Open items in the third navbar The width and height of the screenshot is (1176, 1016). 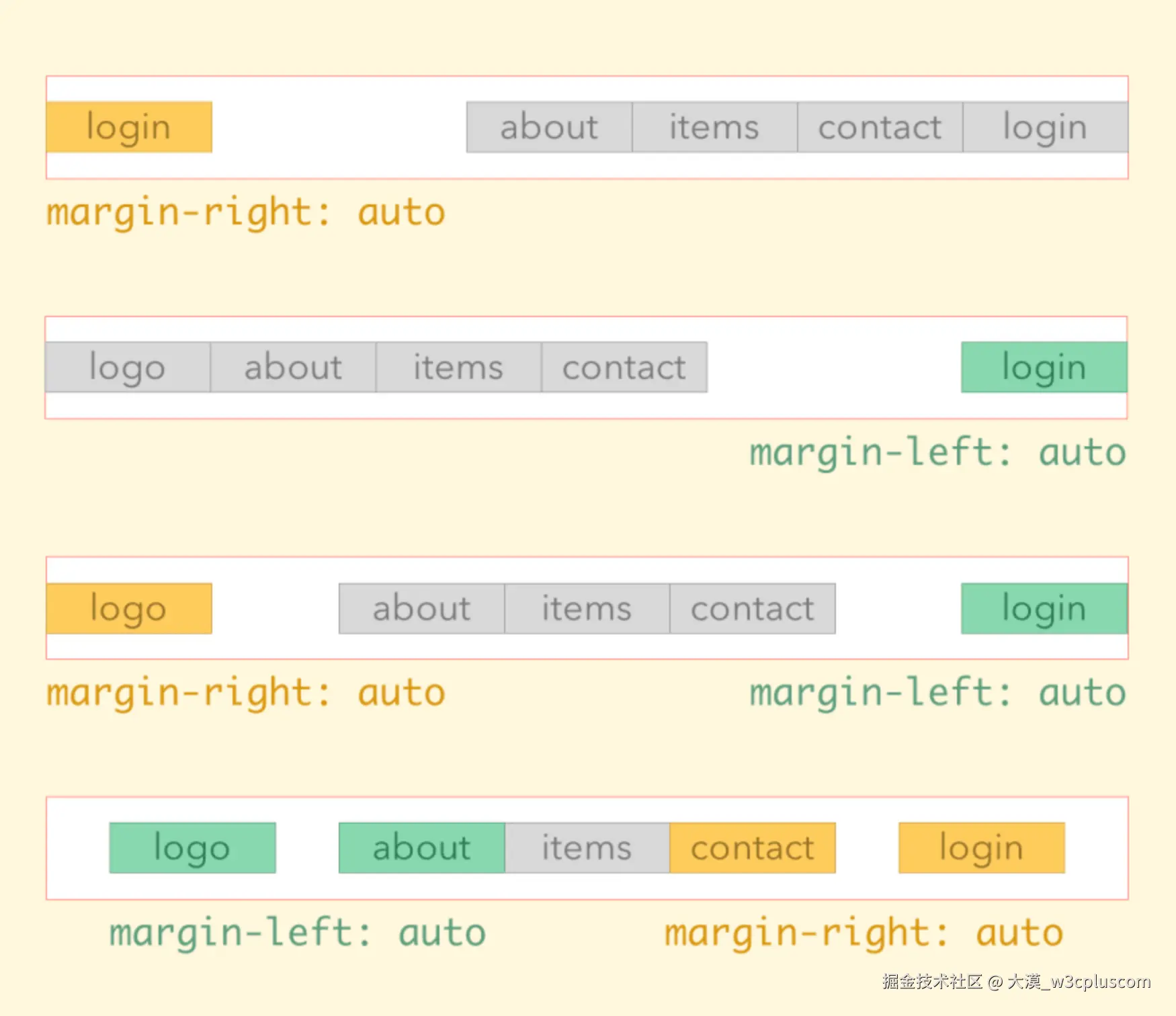[x=587, y=608]
